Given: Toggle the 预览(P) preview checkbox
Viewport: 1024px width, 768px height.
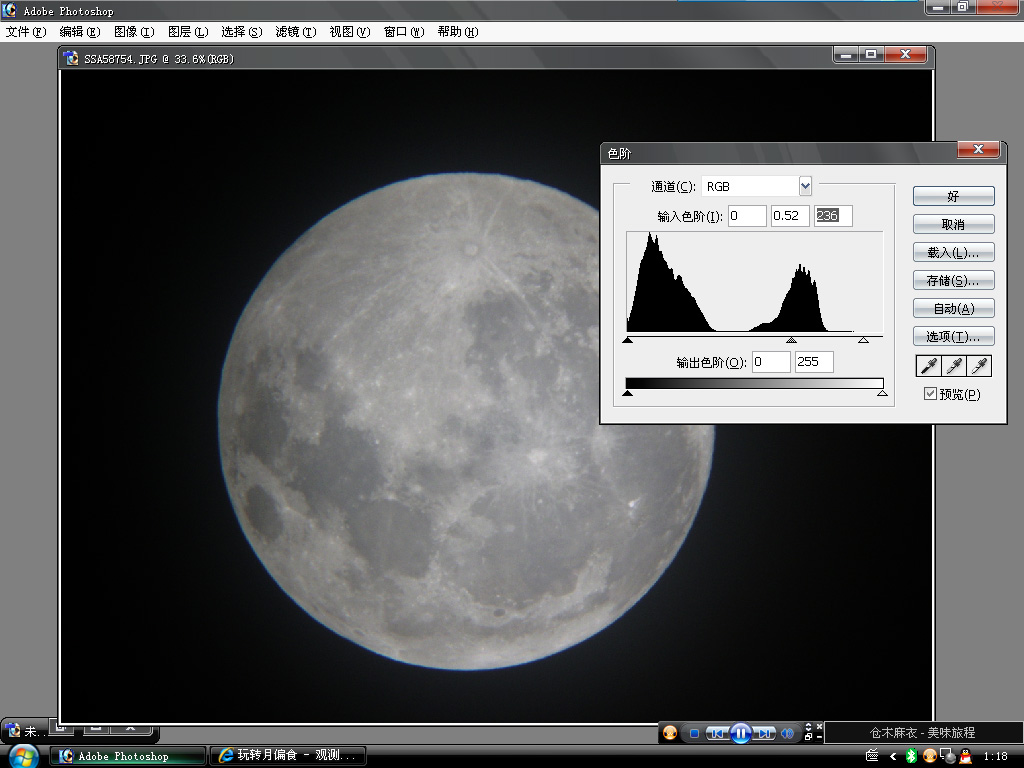Looking at the screenshot, I should [x=930, y=393].
